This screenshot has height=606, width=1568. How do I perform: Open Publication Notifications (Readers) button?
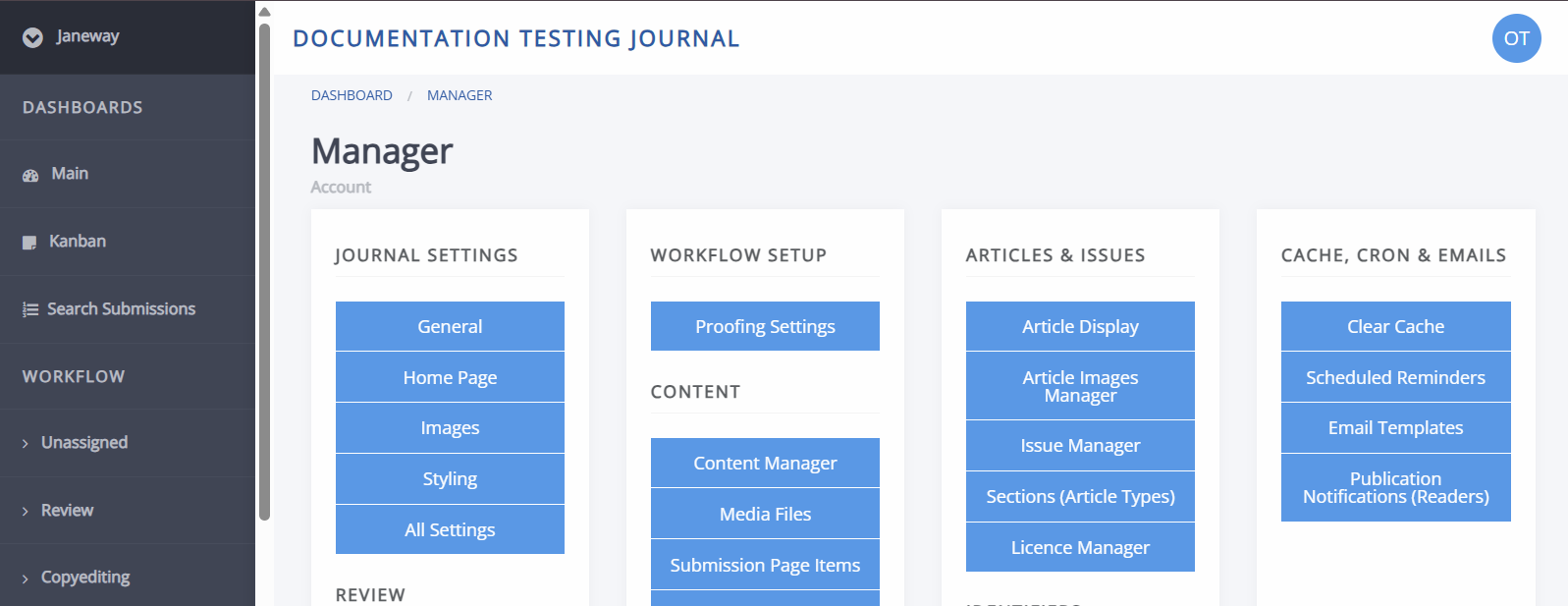click(x=1395, y=488)
